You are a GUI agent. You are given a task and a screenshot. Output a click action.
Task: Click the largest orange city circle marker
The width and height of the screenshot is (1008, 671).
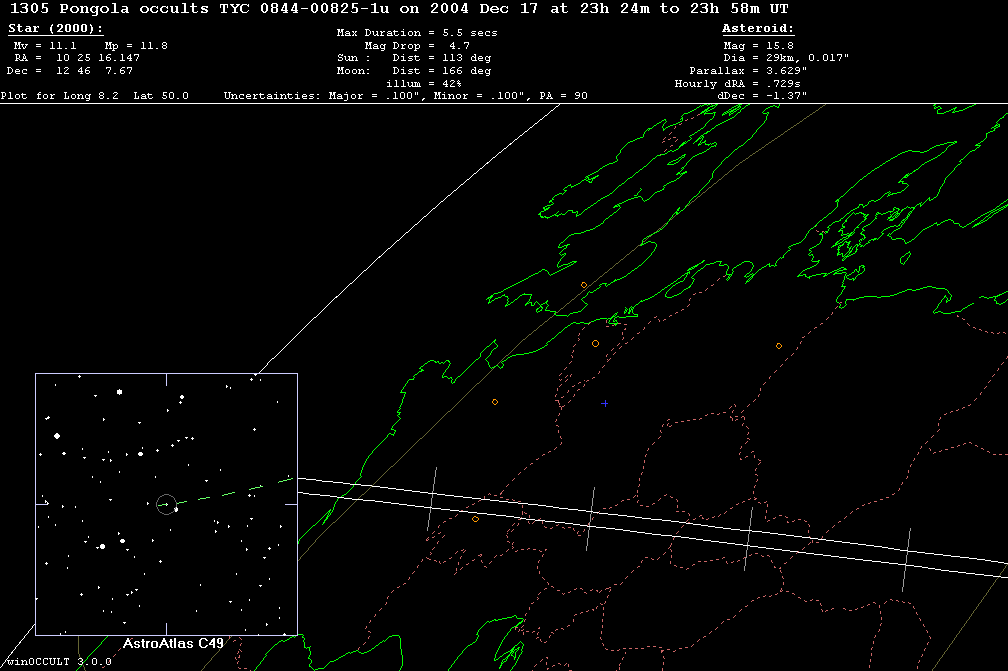point(595,343)
